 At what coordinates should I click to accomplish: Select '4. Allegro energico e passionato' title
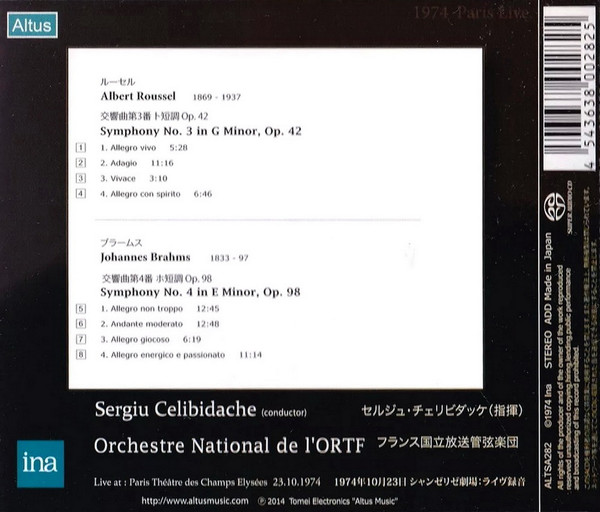pyautogui.click(x=163, y=355)
